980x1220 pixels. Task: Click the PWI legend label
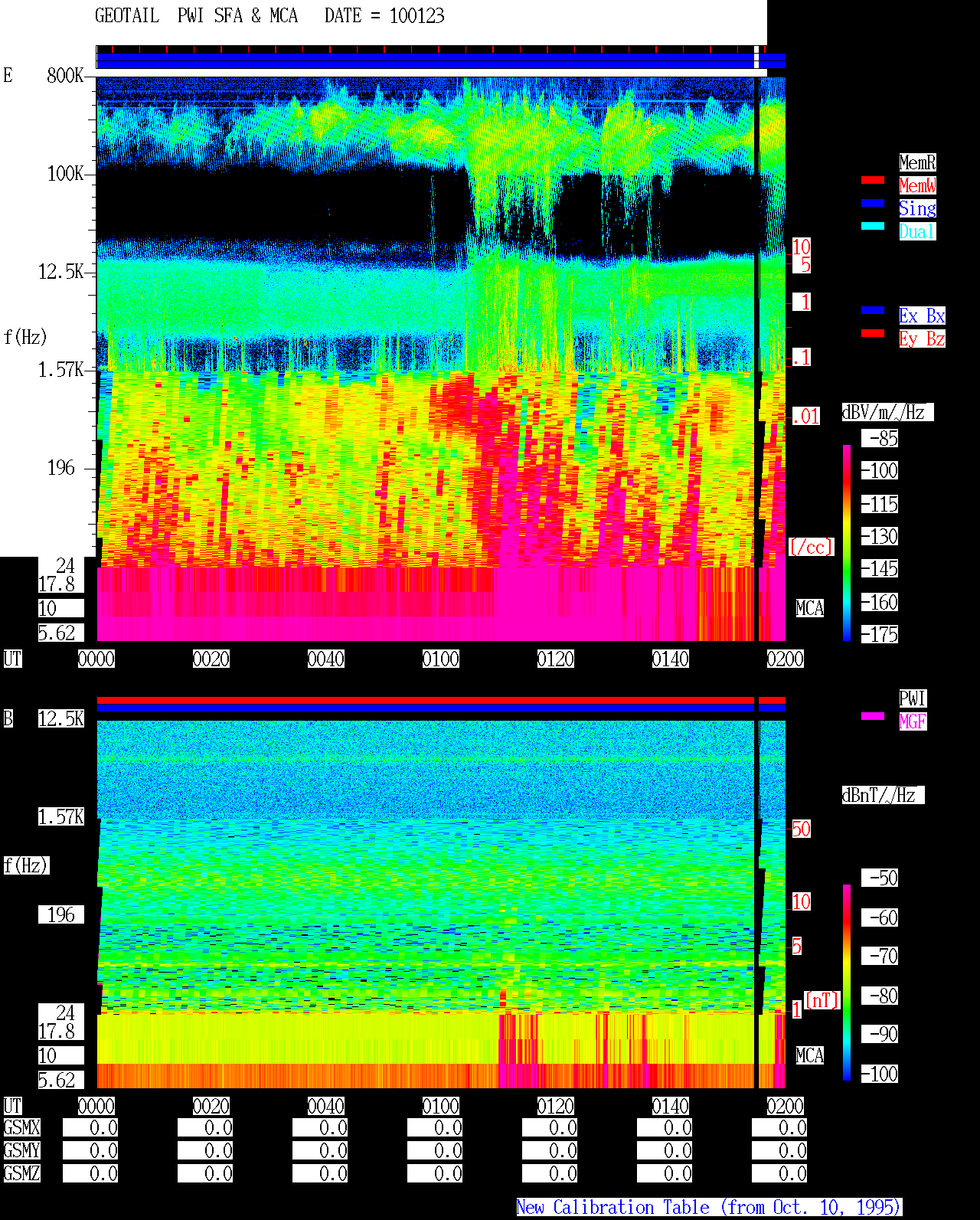(x=913, y=698)
